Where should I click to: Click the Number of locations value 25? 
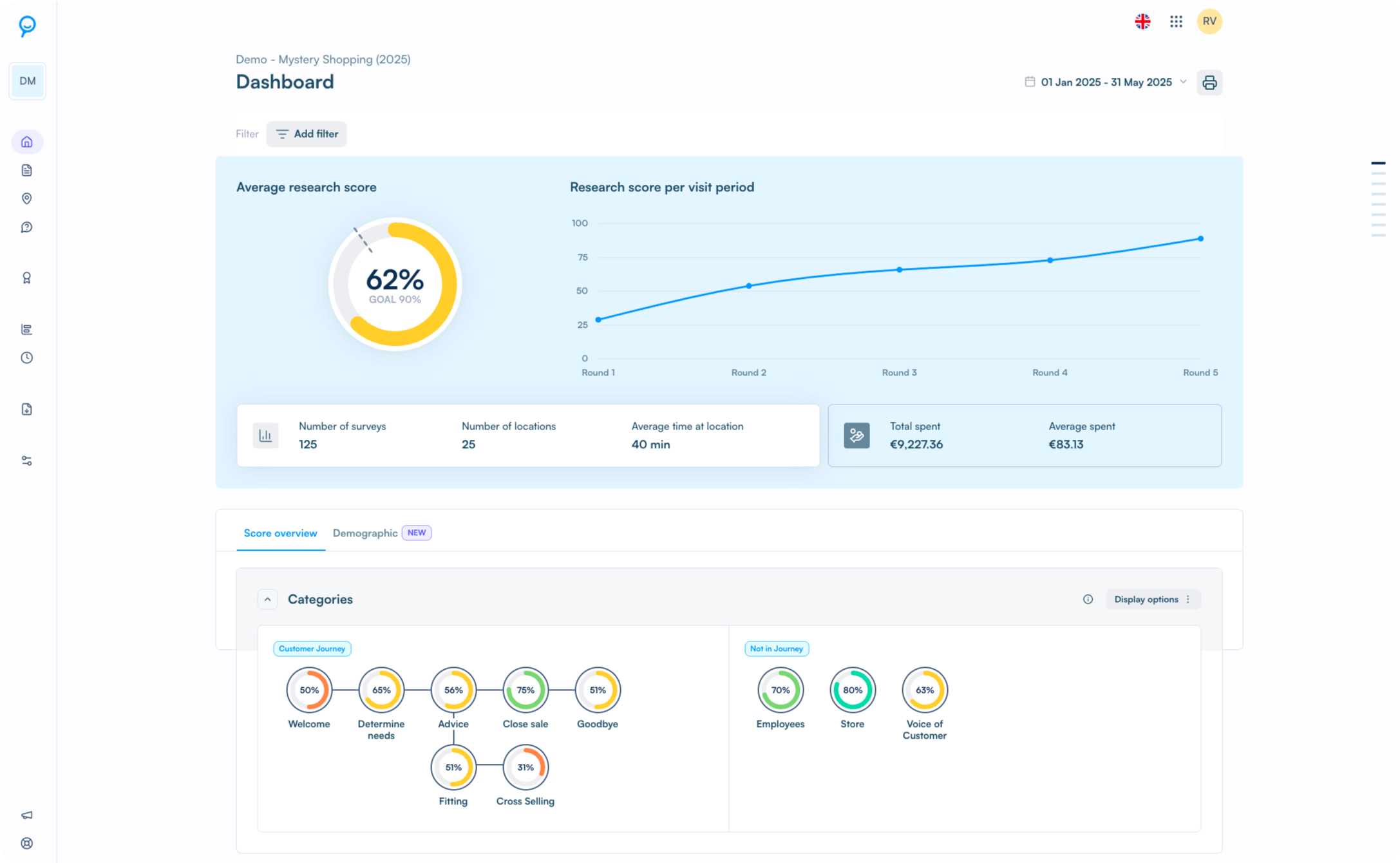[x=468, y=444]
